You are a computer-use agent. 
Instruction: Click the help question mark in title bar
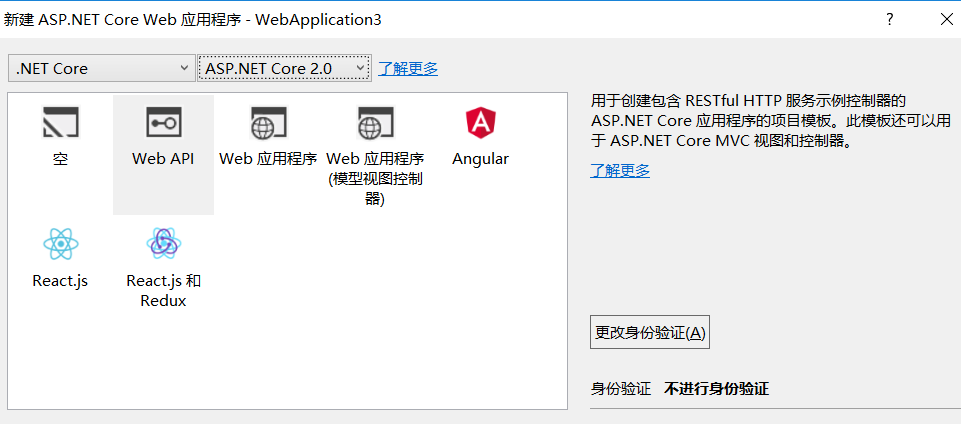click(889, 20)
